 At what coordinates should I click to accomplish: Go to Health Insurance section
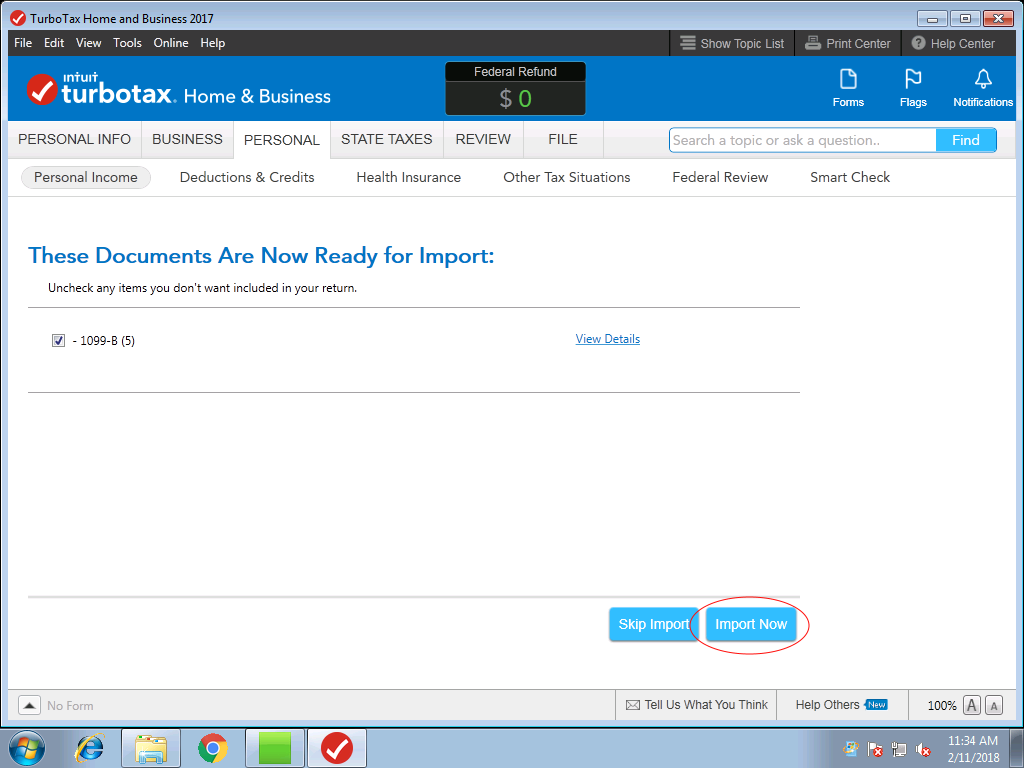(x=408, y=178)
